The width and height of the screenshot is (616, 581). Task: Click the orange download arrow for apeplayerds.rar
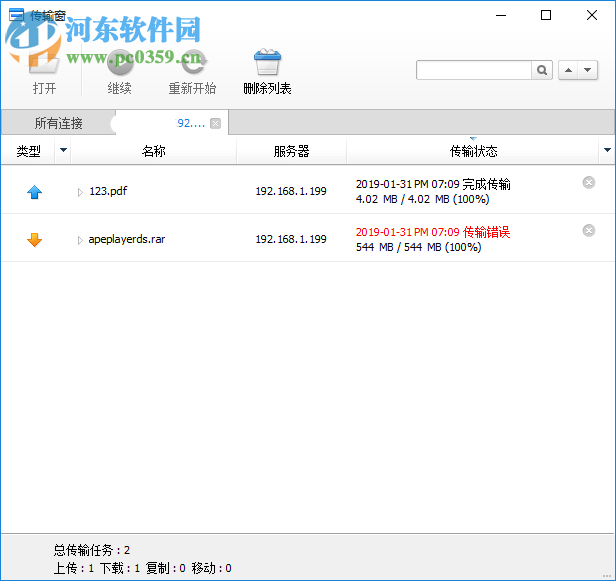point(35,240)
